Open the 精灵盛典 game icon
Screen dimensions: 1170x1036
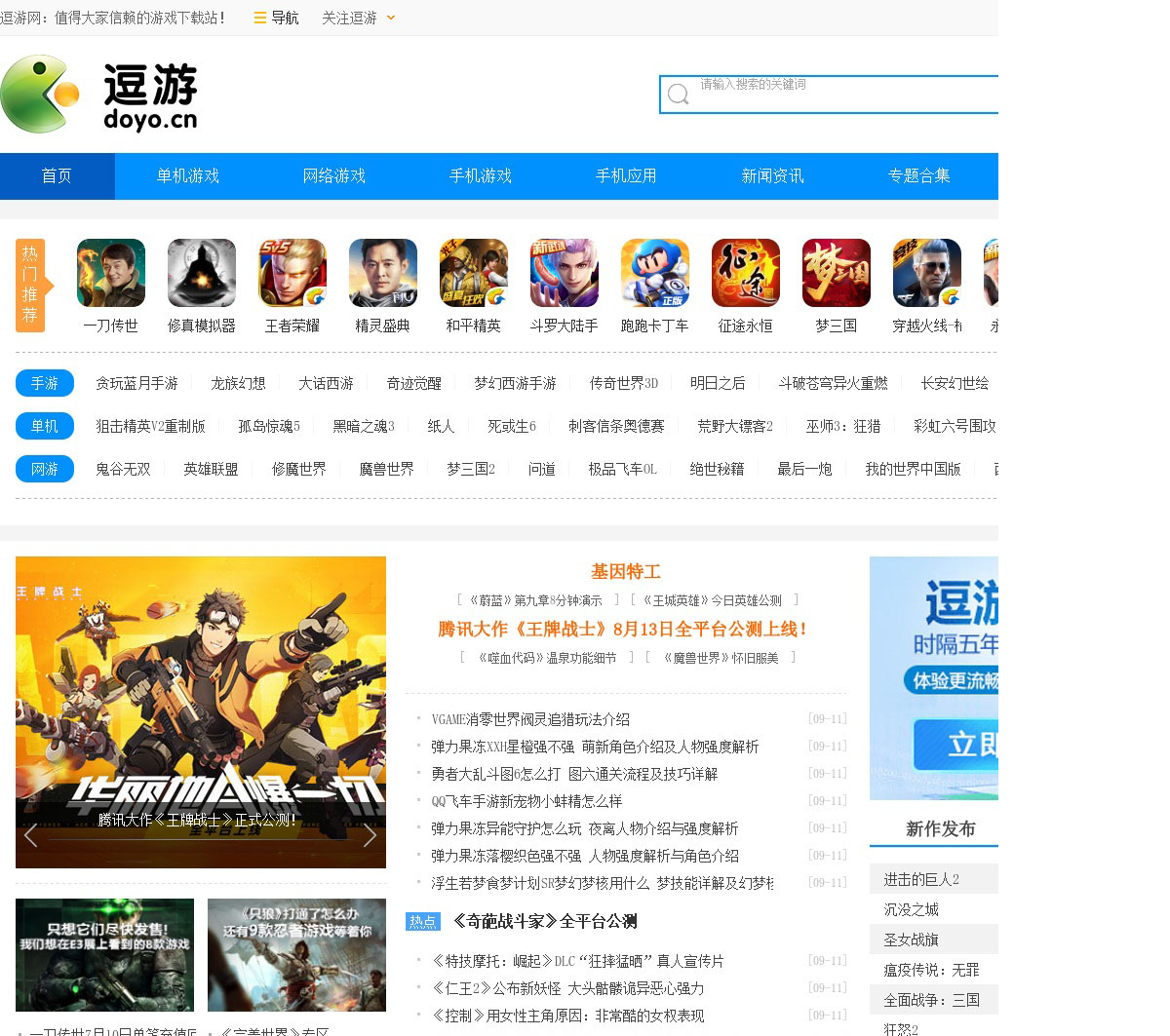(383, 273)
